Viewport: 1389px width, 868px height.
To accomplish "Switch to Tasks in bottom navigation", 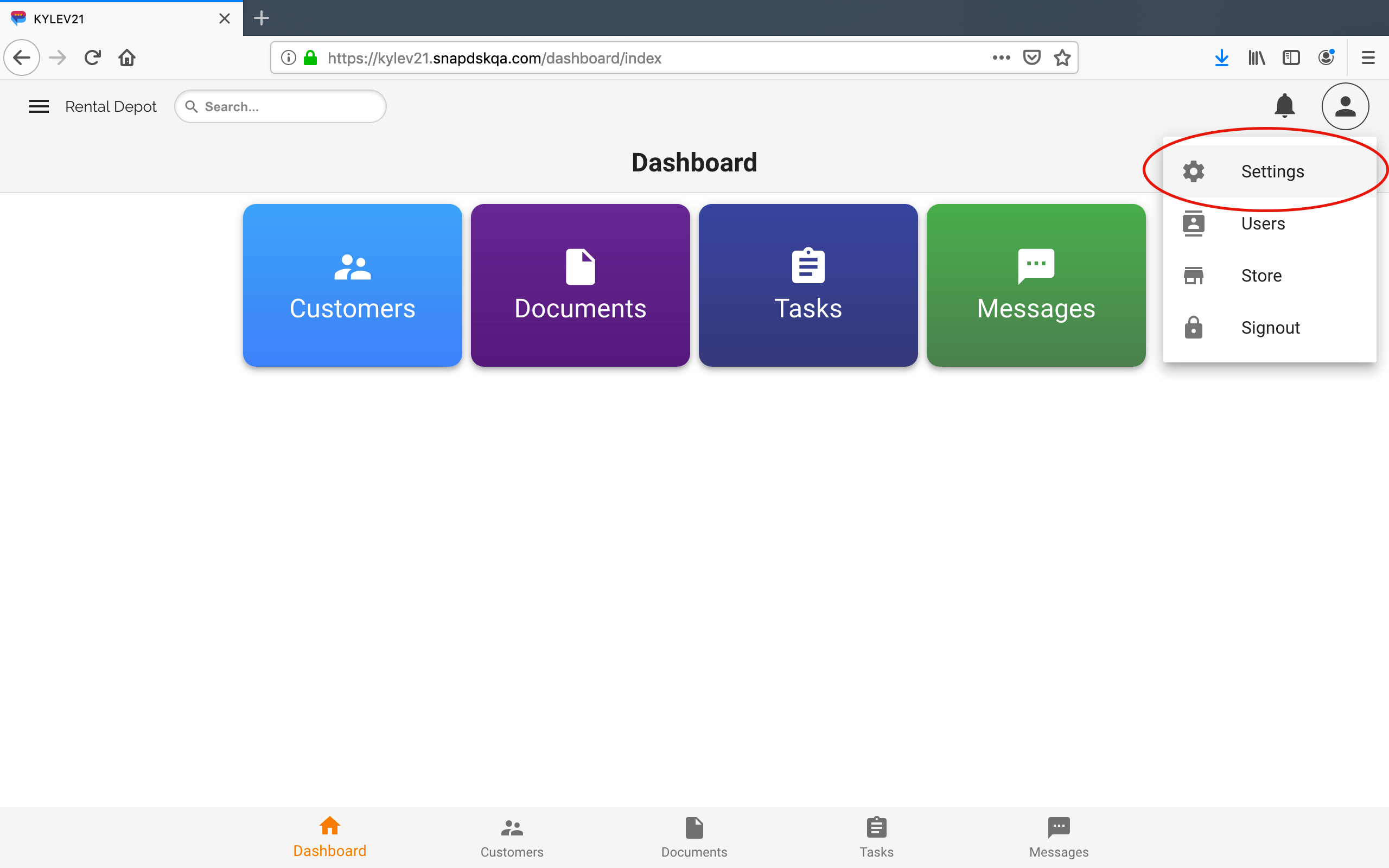I will 876,837.
